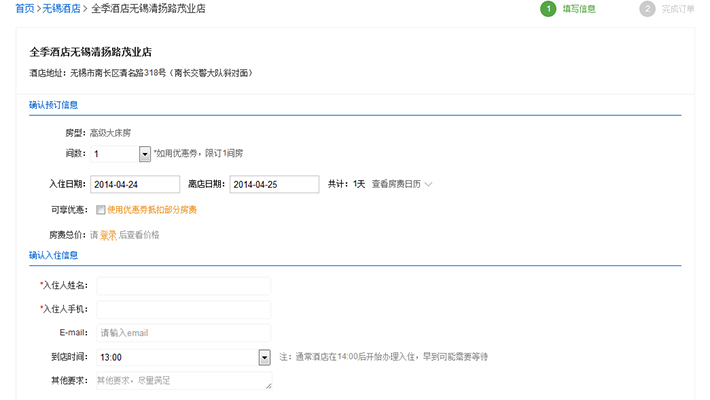This screenshot has width=710, height=400.
Task: Click the 登录 link to view price
Action: (x=108, y=235)
